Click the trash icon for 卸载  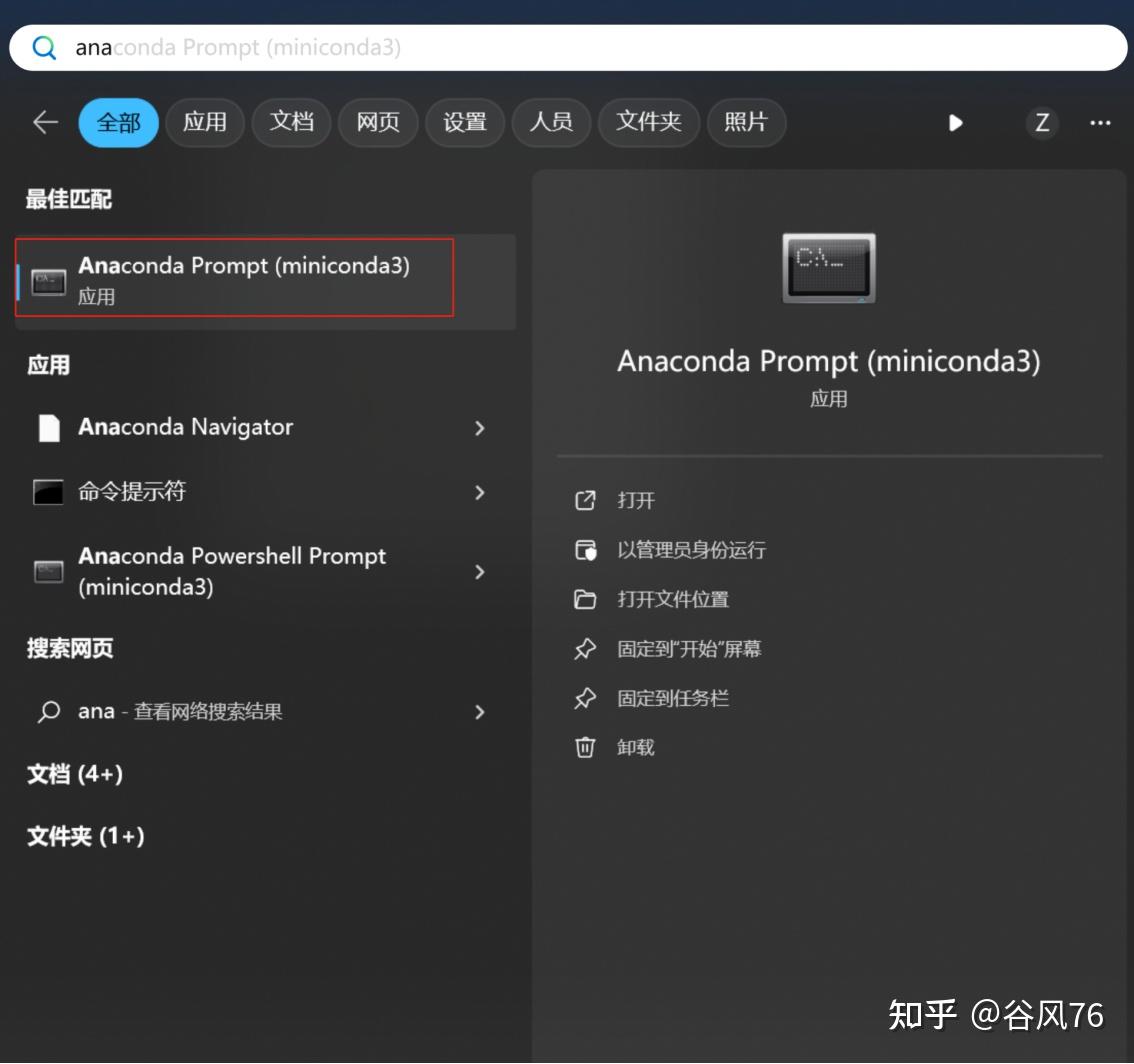pyautogui.click(x=584, y=746)
